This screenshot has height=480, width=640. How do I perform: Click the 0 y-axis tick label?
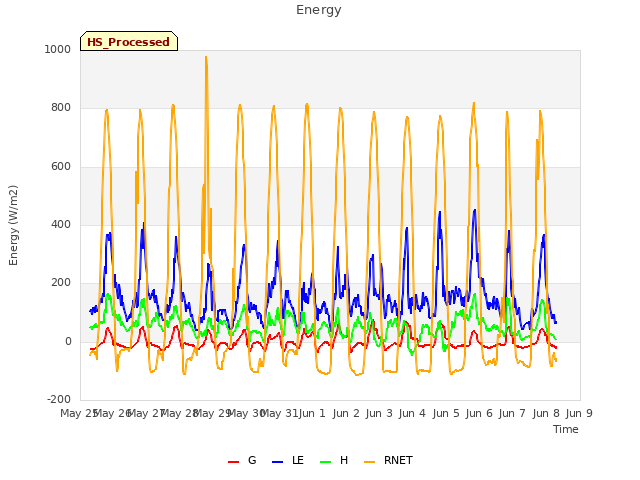click(68, 342)
